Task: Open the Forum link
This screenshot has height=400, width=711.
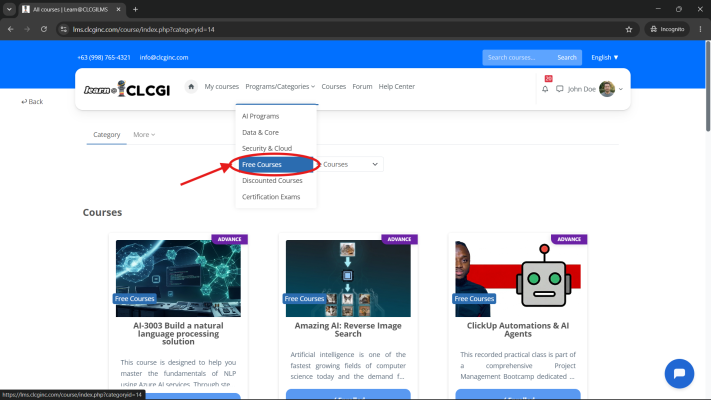Action: click(x=362, y=87)
